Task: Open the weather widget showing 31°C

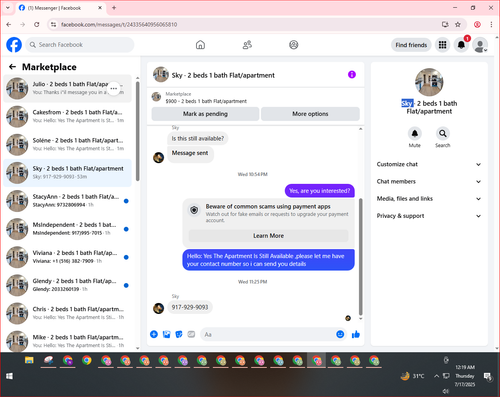Action: 412,376
